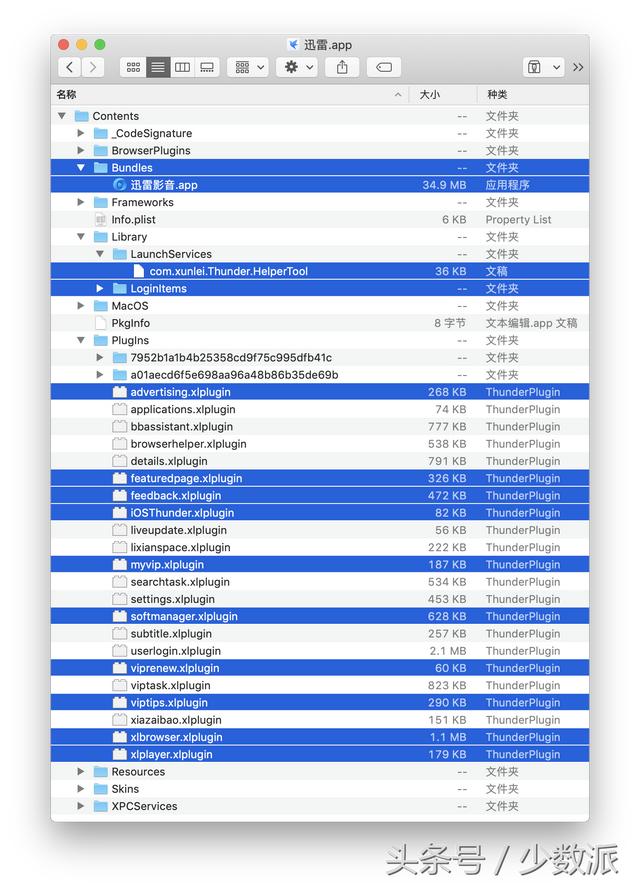Open the group-by arrangement dropdown
Image resolution: width=640 pixels, height=889 pixels.
pos(248,67)
